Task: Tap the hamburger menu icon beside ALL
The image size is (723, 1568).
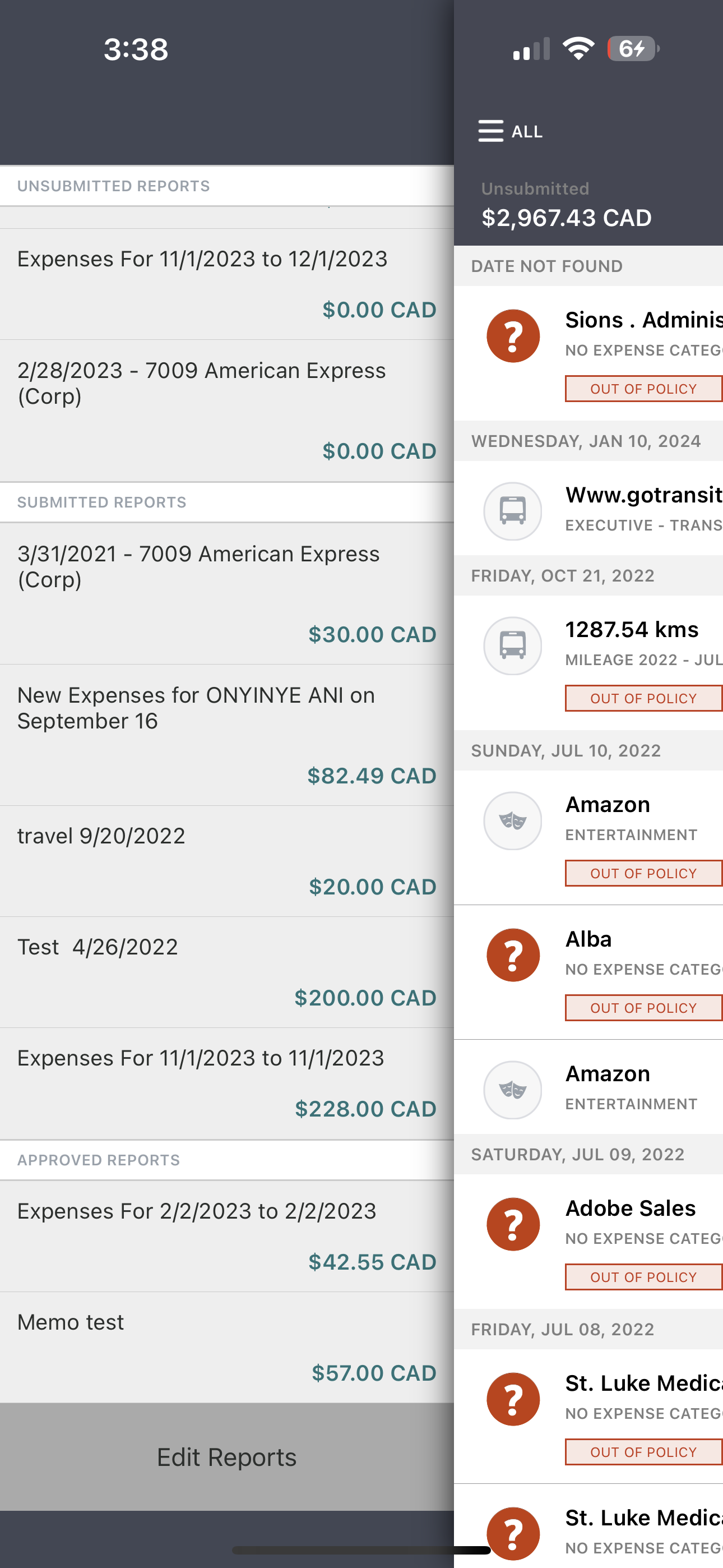Action: 490,131
